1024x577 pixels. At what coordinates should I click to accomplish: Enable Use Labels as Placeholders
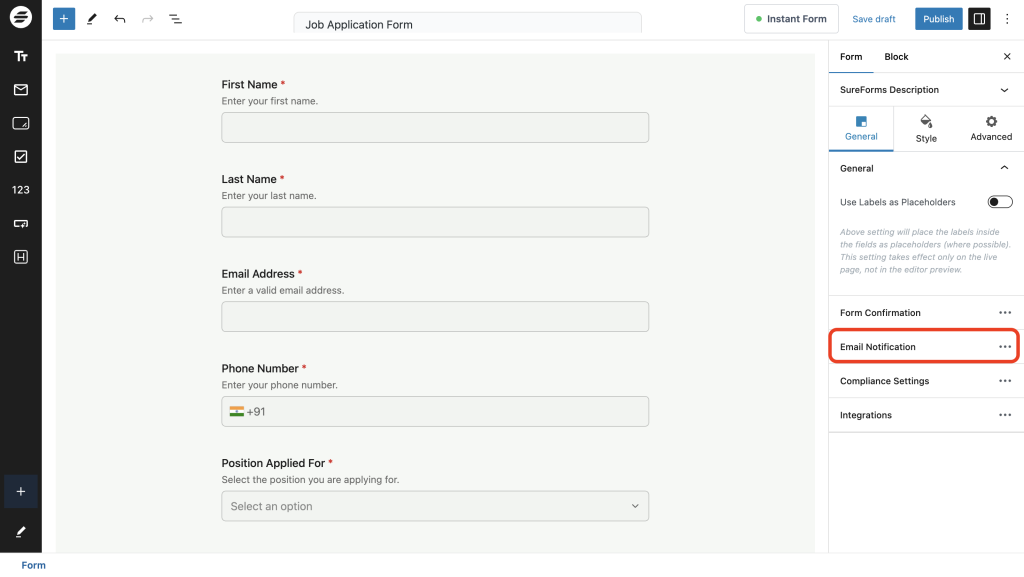coord(999,201)
